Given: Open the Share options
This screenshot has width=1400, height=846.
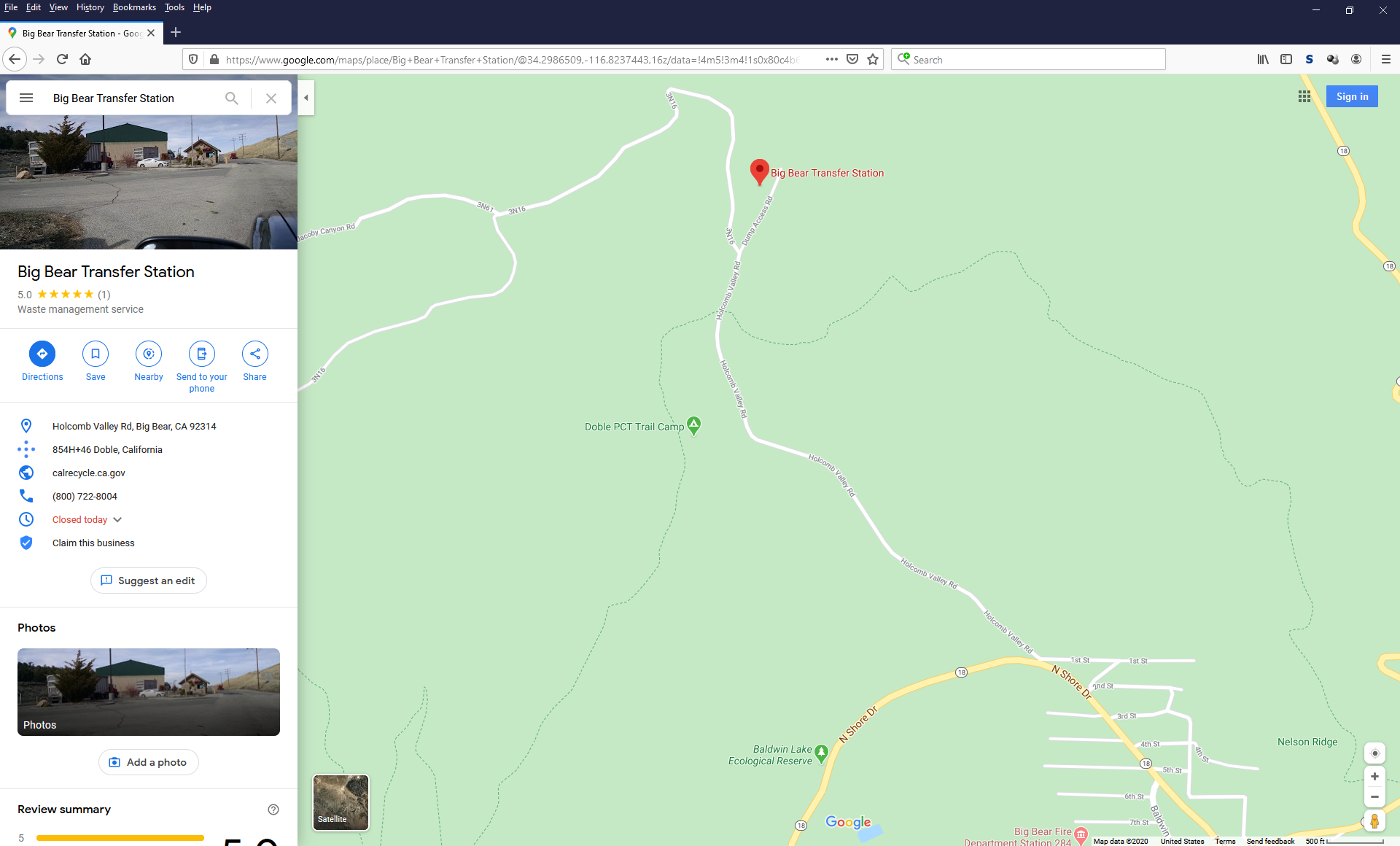Looking at the screenshot, I should (x=254, y=354).
